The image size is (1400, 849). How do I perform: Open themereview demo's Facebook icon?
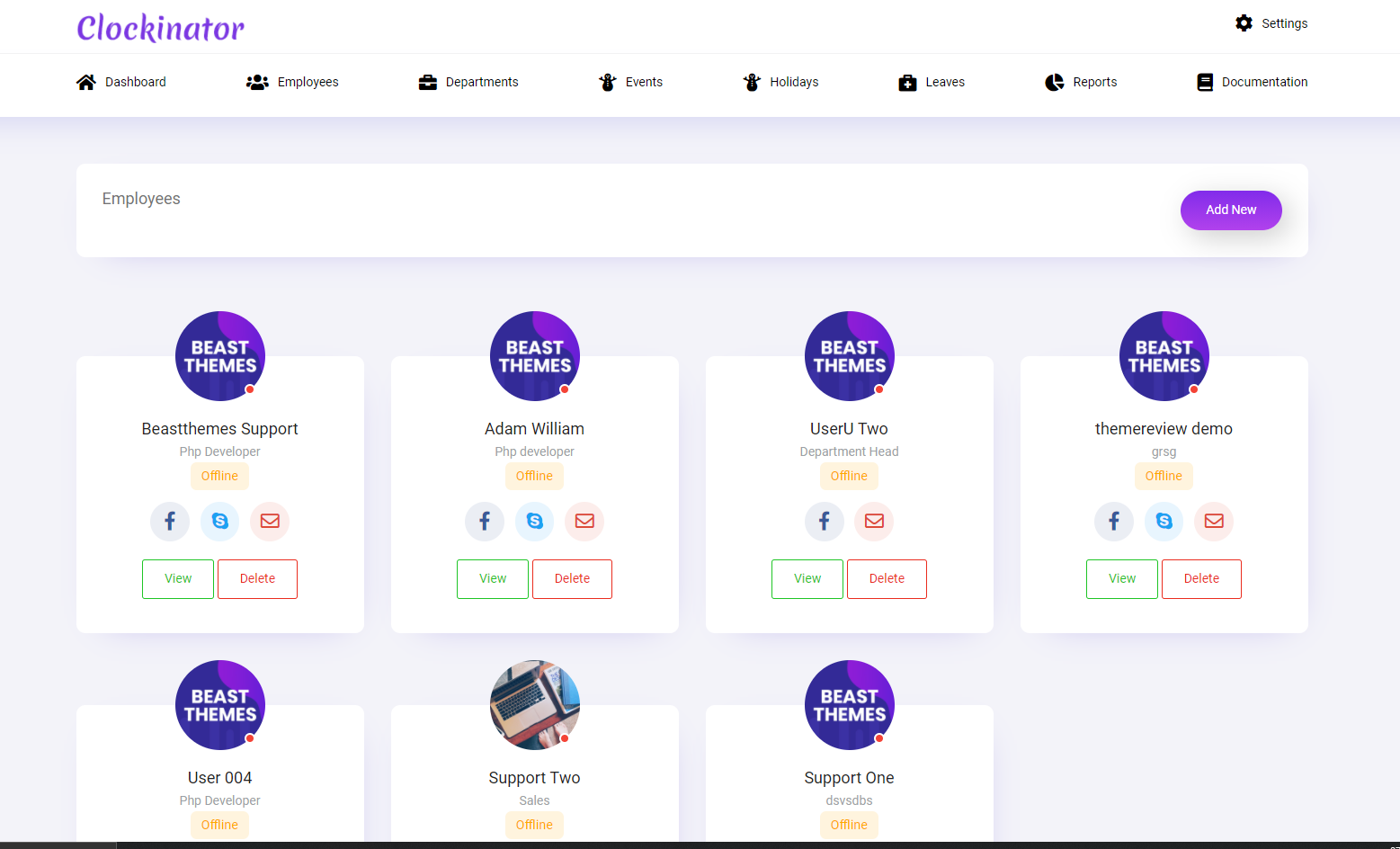click(1114, 521)
